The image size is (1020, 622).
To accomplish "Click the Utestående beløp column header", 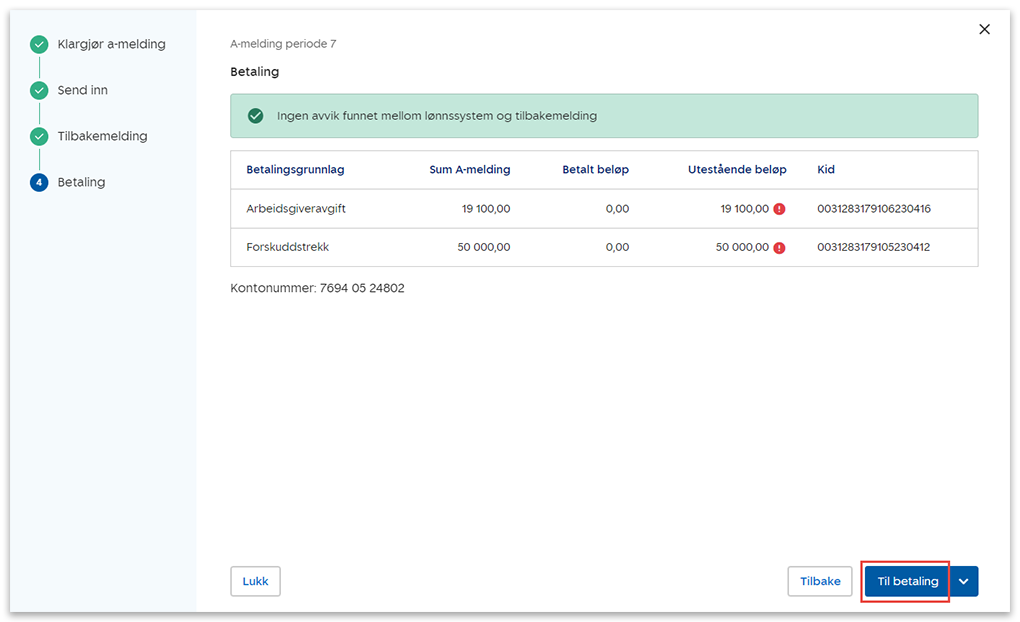I will coord(737,170).
